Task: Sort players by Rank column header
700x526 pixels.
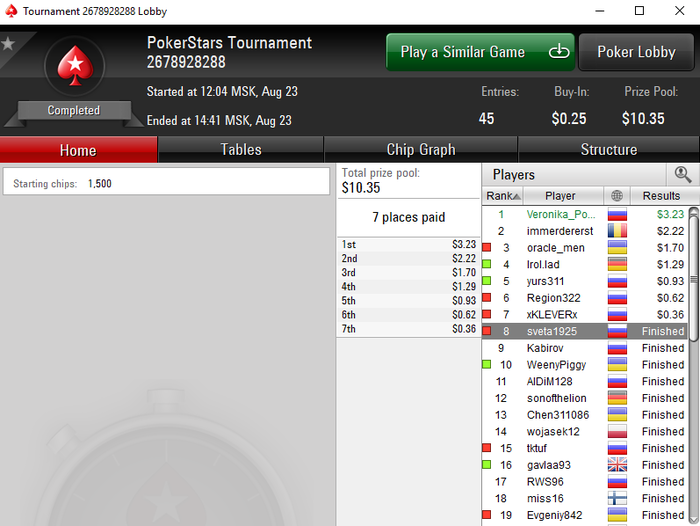Action: [503, 196]
